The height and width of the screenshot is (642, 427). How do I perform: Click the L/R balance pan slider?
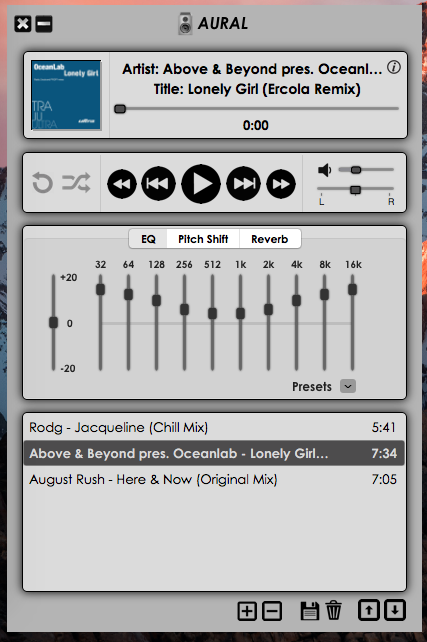355,190
